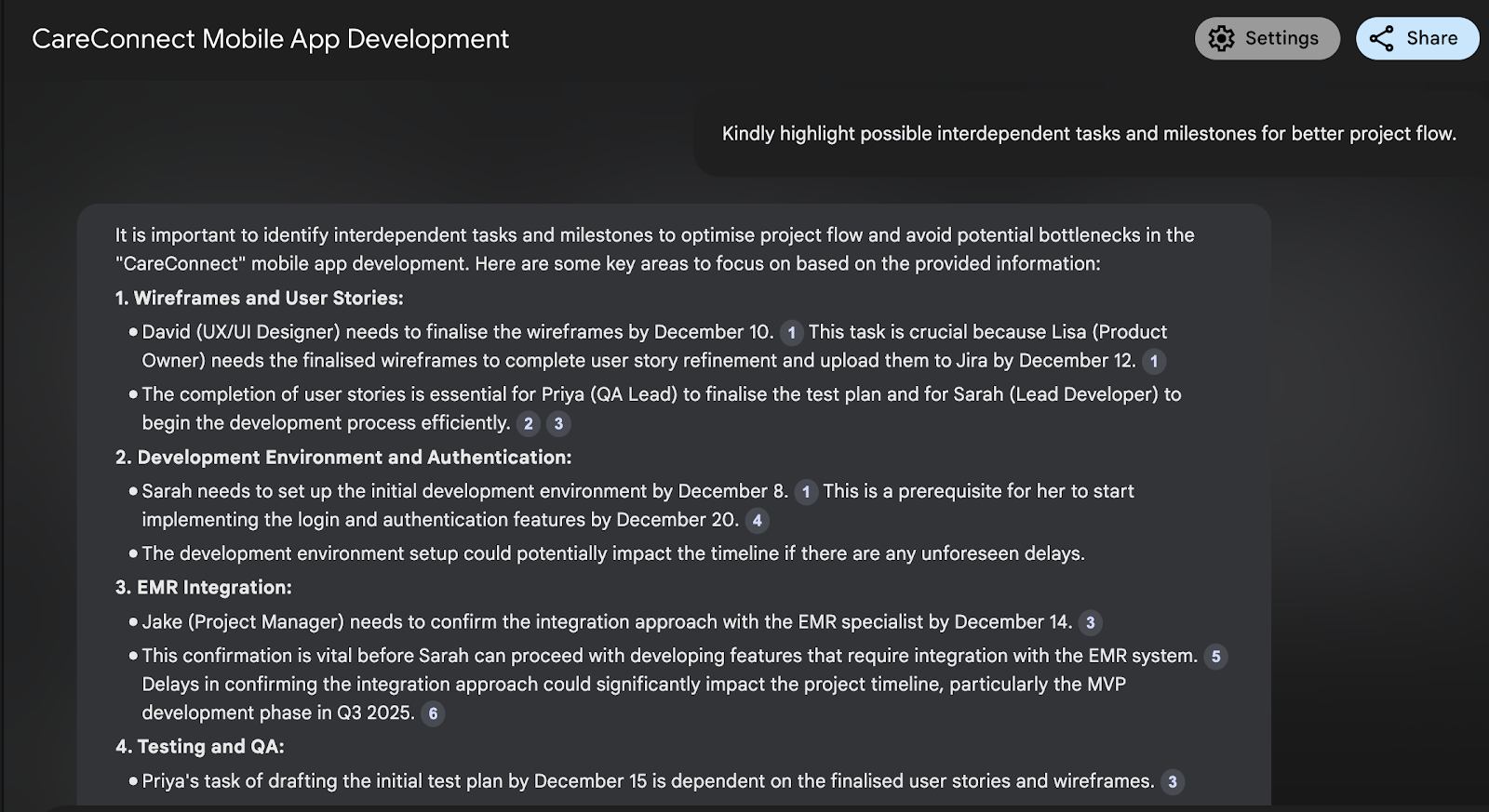Screen dimensions: 1489x812
Task: Open citation 1 after "December 10"
Action: click(791, 333)
